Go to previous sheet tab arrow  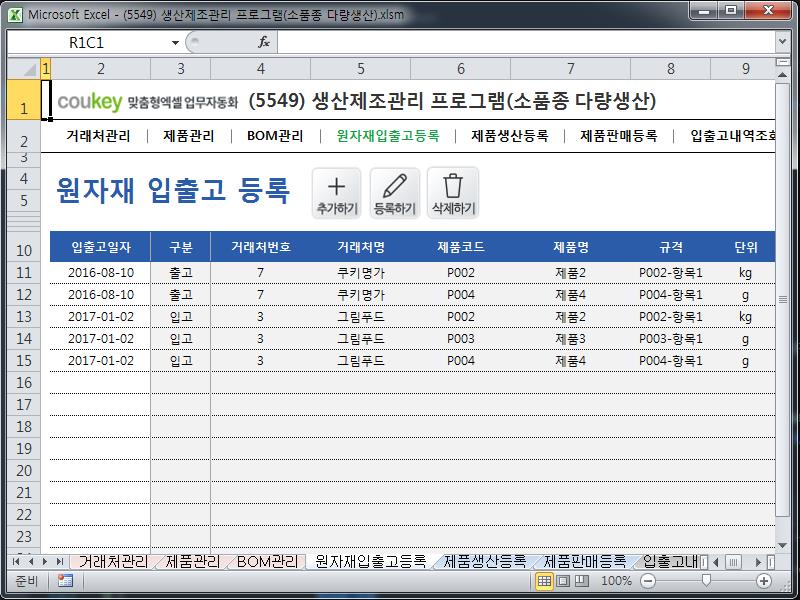click(x=31, y=562)
